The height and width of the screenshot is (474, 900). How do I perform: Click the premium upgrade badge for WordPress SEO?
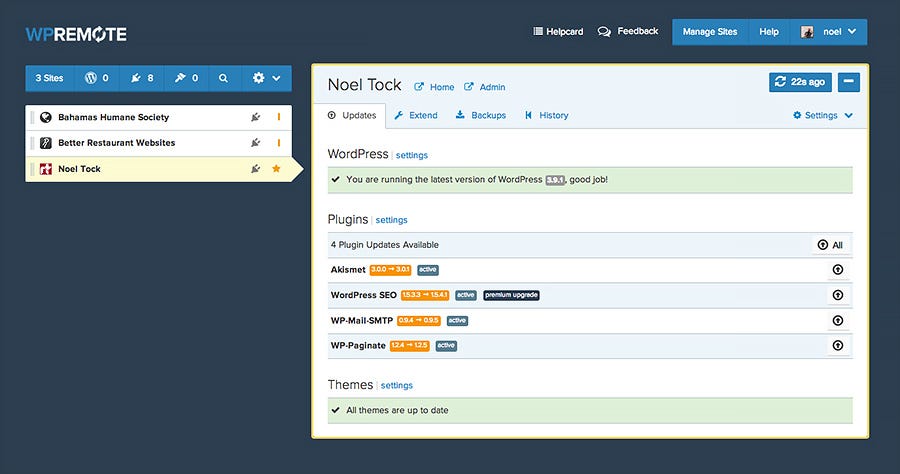[511, 295]
